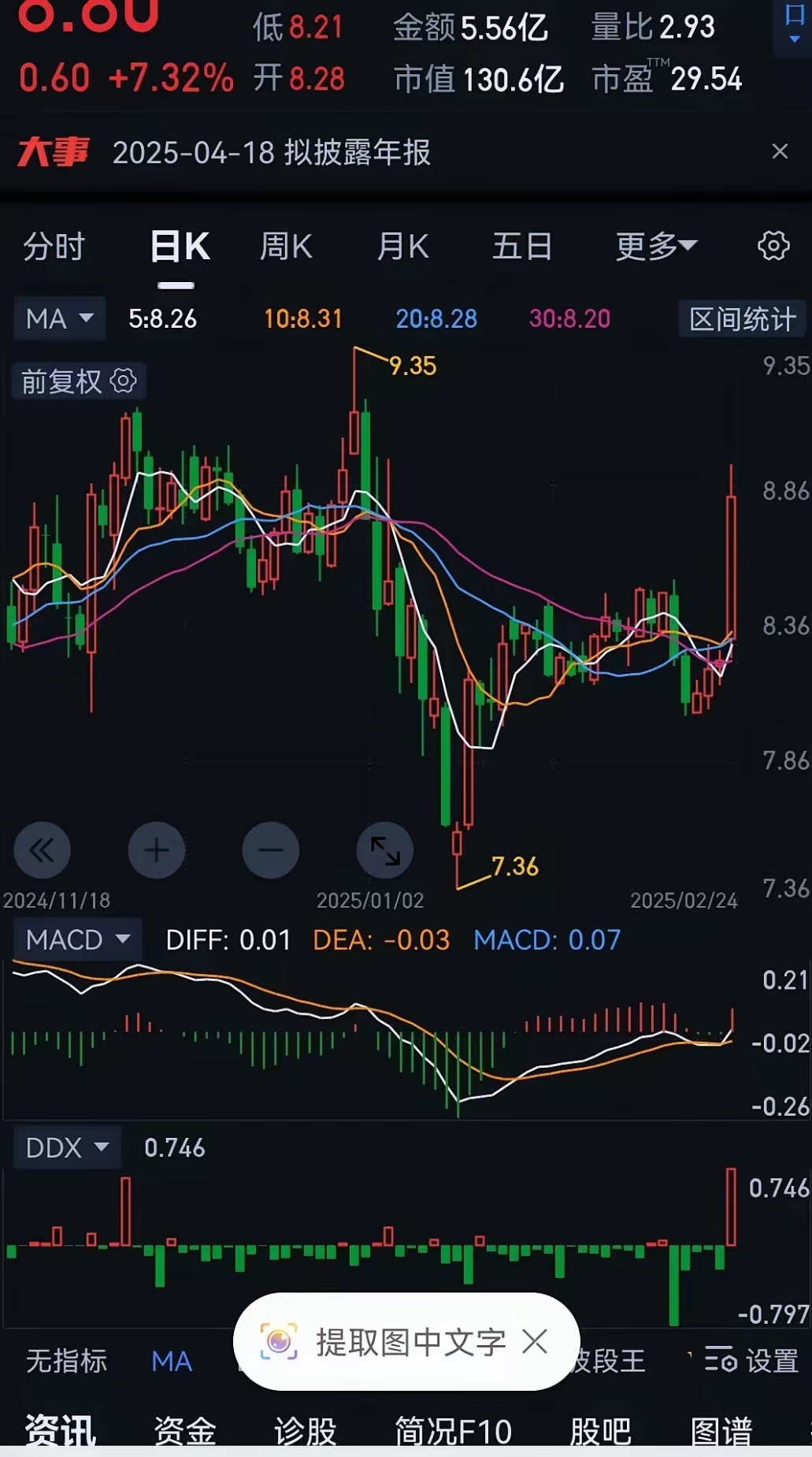Switch to 分时 chart tab
812x1457 pixels.
54,247
